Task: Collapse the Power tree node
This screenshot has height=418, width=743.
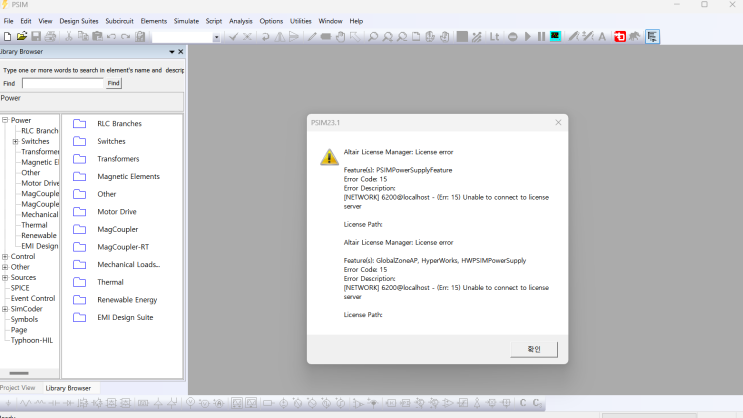Action: (5, 120)
